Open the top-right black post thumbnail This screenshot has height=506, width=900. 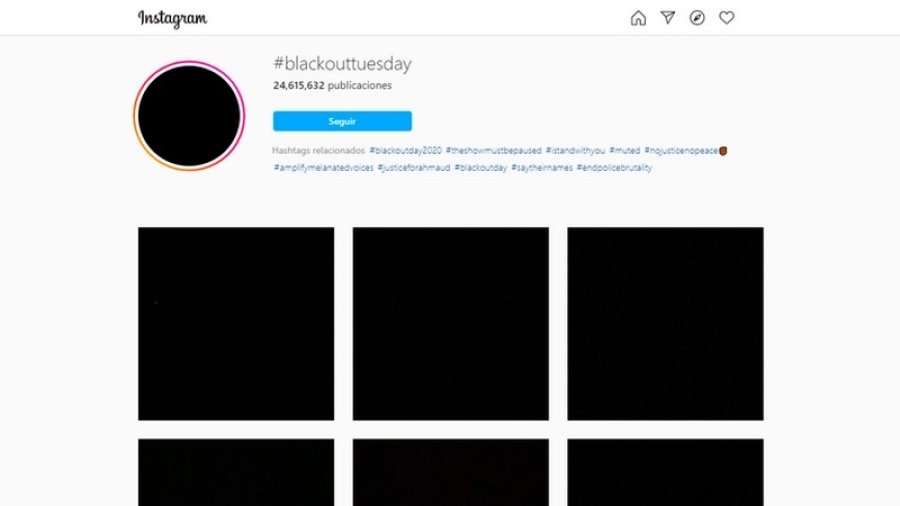pos(665,324)
